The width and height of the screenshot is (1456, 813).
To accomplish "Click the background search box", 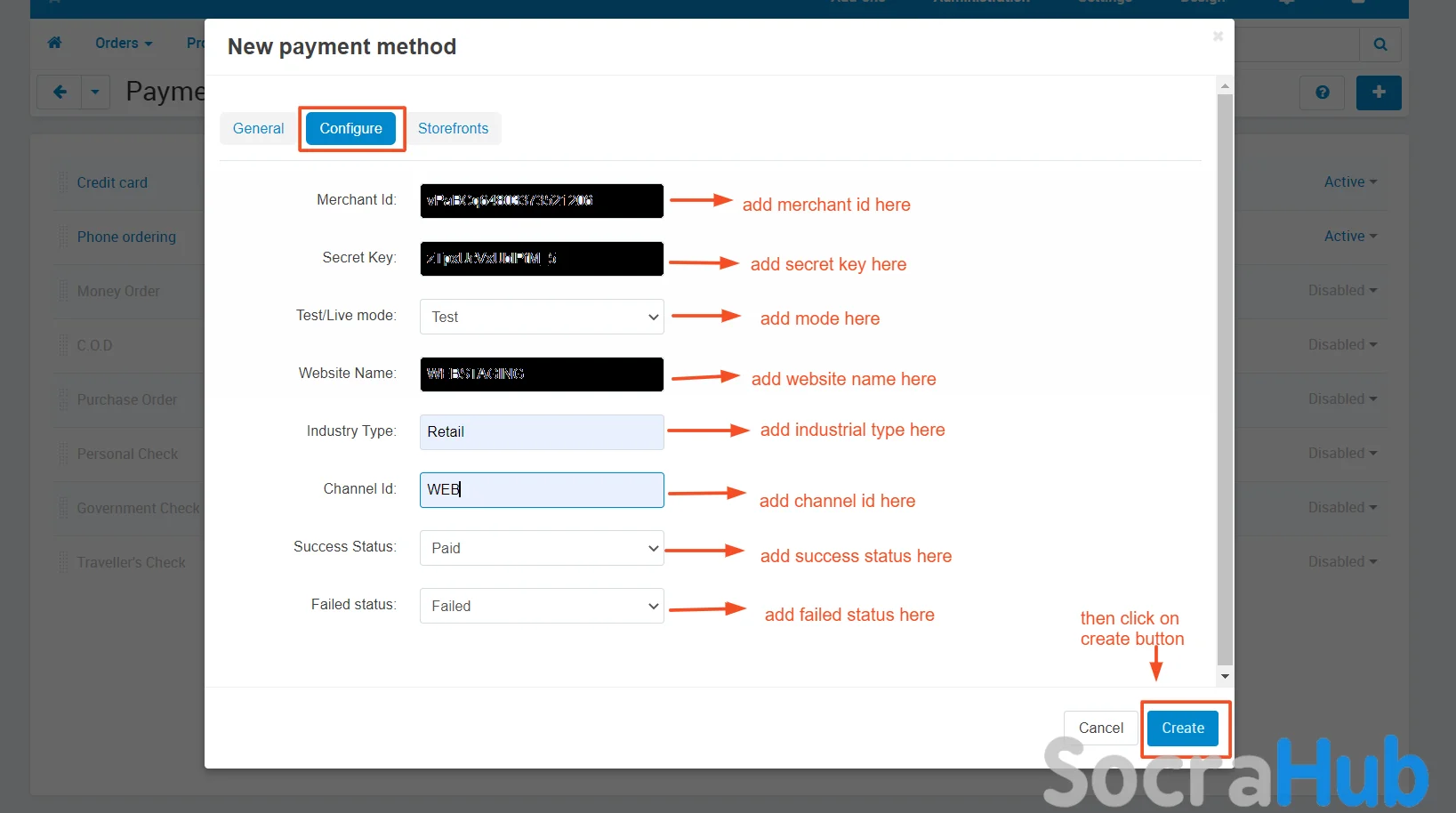I will tap(1297, 44).
